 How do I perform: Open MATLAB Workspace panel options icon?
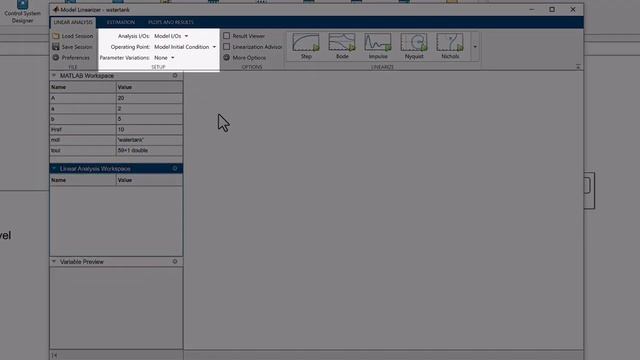tap(175, 76)
